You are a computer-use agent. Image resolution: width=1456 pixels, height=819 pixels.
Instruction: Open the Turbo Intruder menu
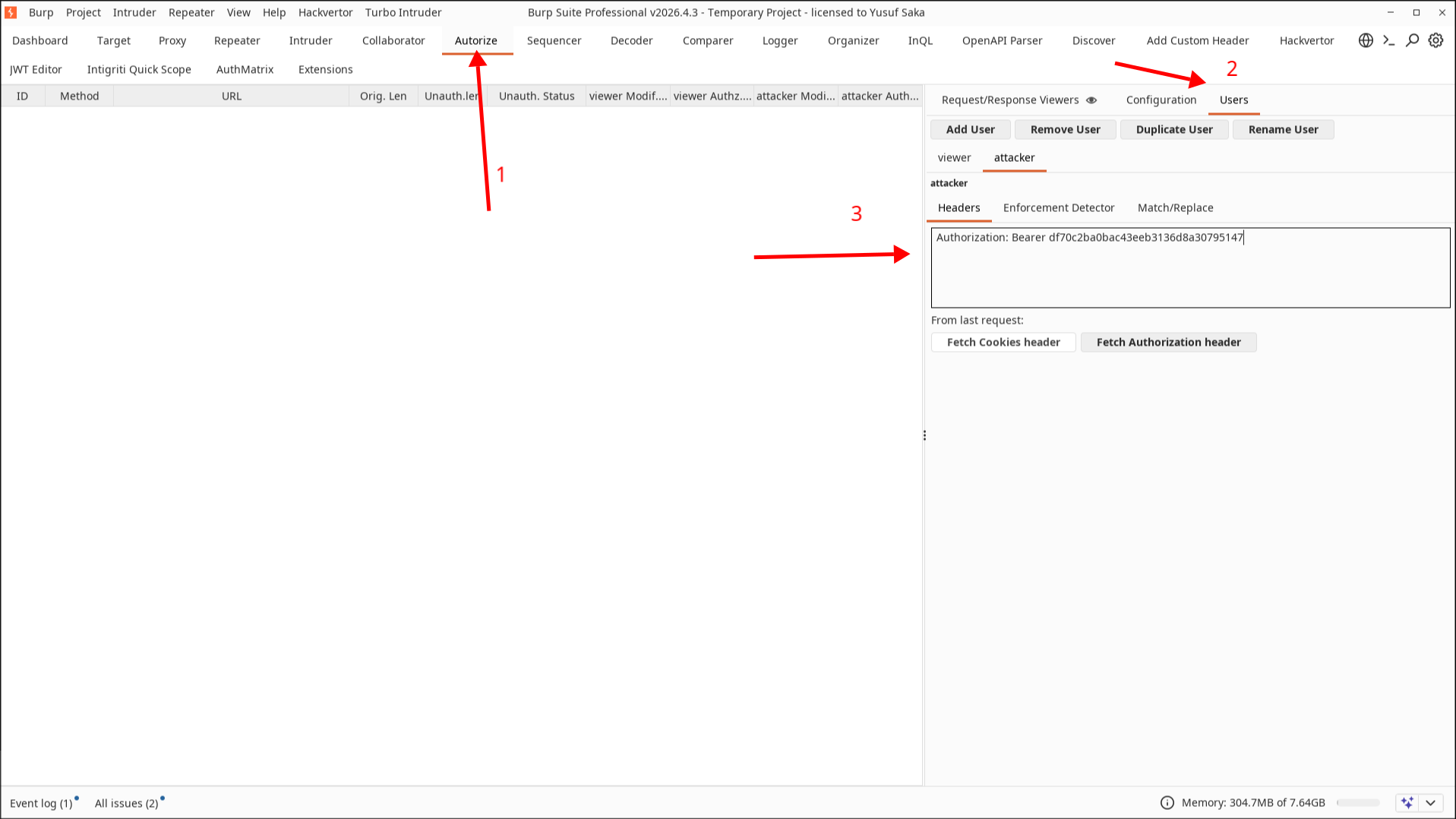tap(403, 12)
